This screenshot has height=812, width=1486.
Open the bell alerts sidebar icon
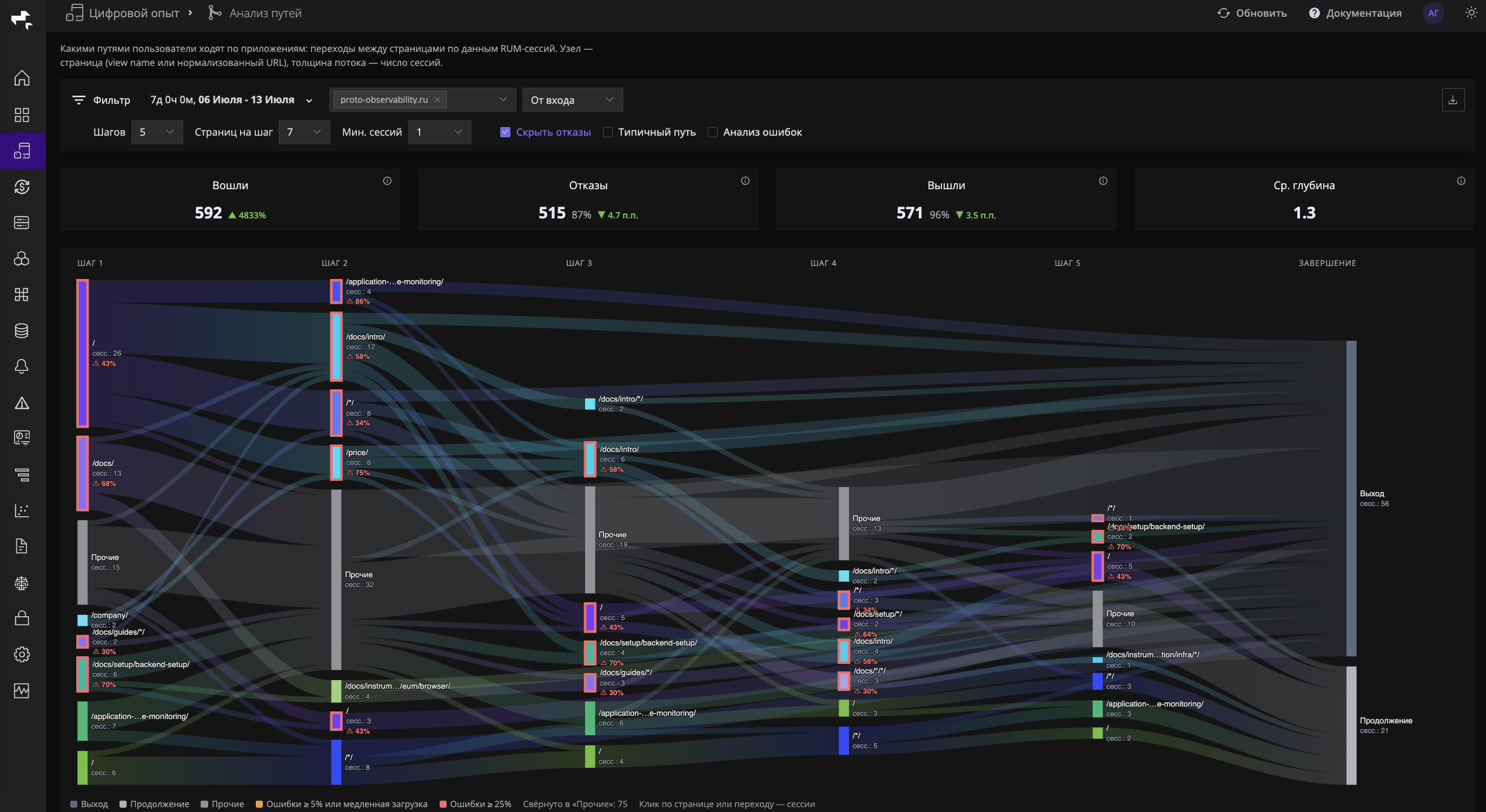click(x=22, y=366)
